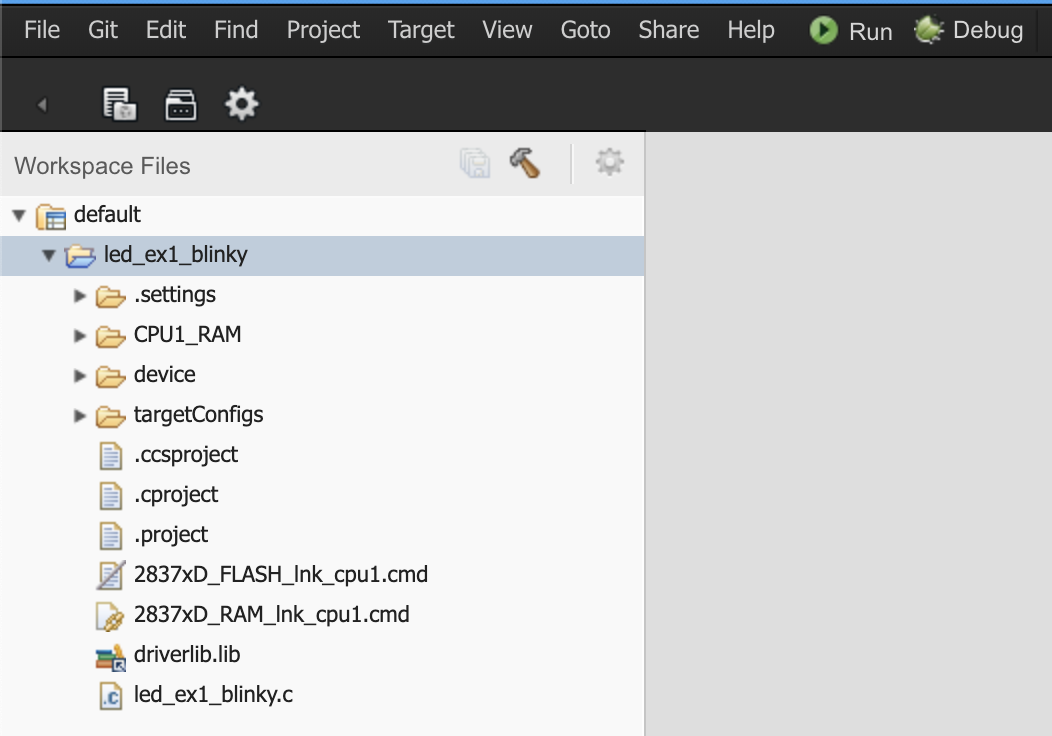Expand the targetConfigs folder
Image resolution: width=1052 pixels, height=736 pixels.
(81, 415)
